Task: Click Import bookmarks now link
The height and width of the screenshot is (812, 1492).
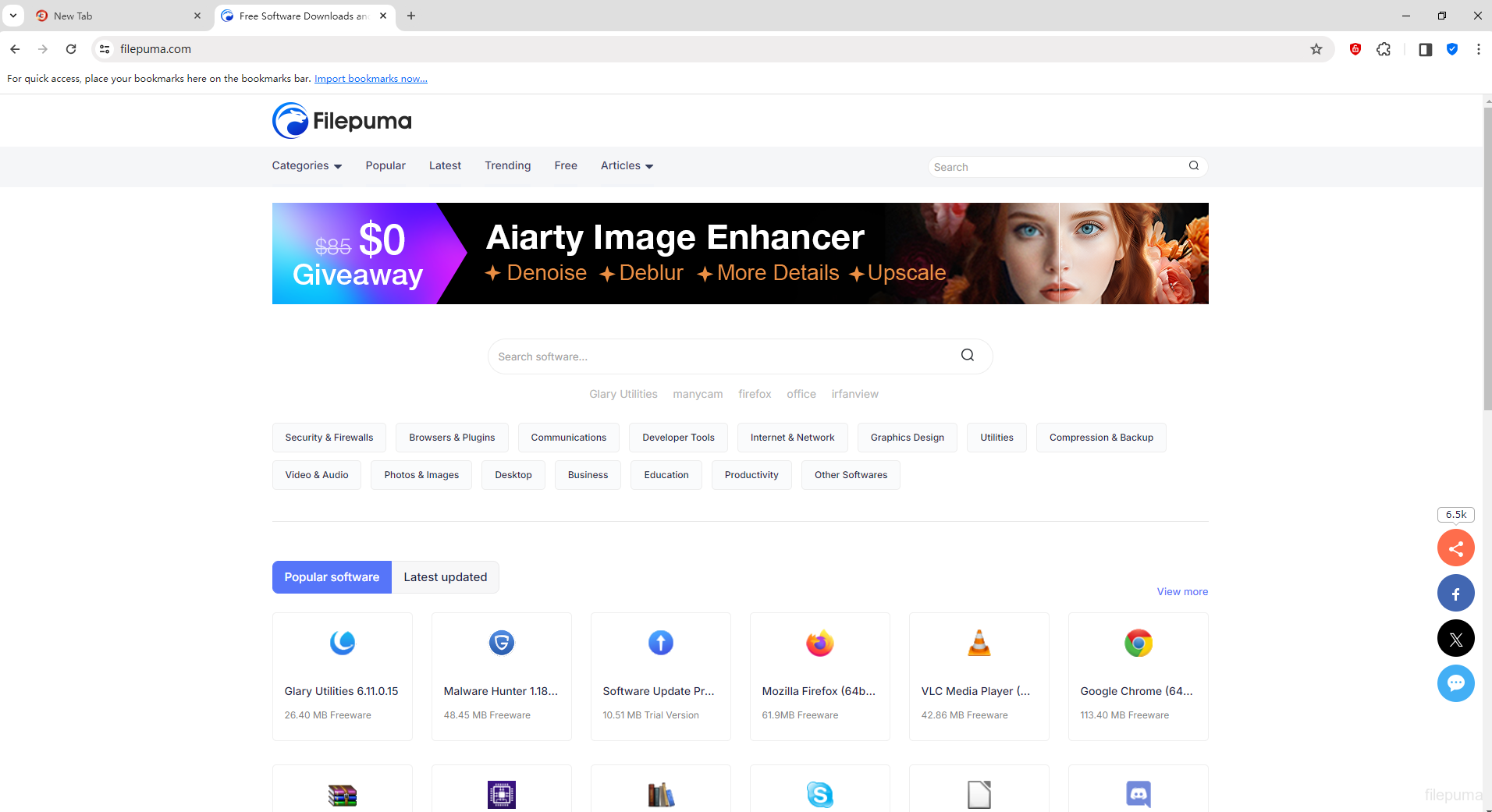Action: click(x=371, y=79)
